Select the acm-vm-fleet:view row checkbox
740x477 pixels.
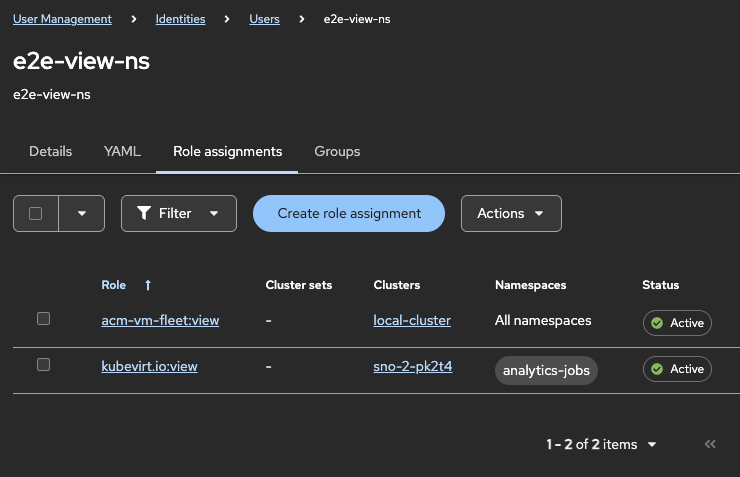(x=43, y=319)
